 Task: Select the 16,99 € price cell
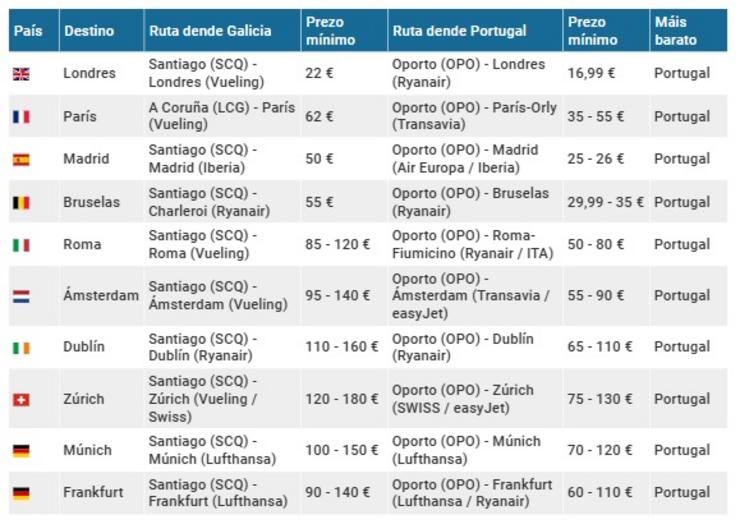click(590, 73)
